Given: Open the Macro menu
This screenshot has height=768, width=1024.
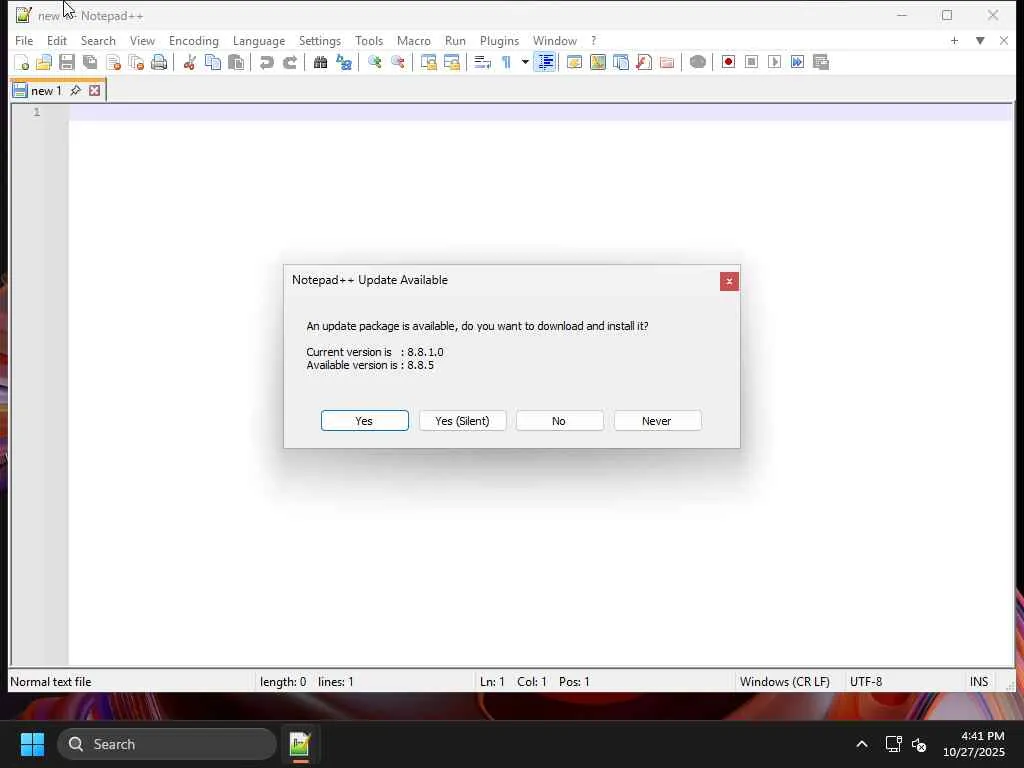Looking at the screenshot, I should click(413, 40).
